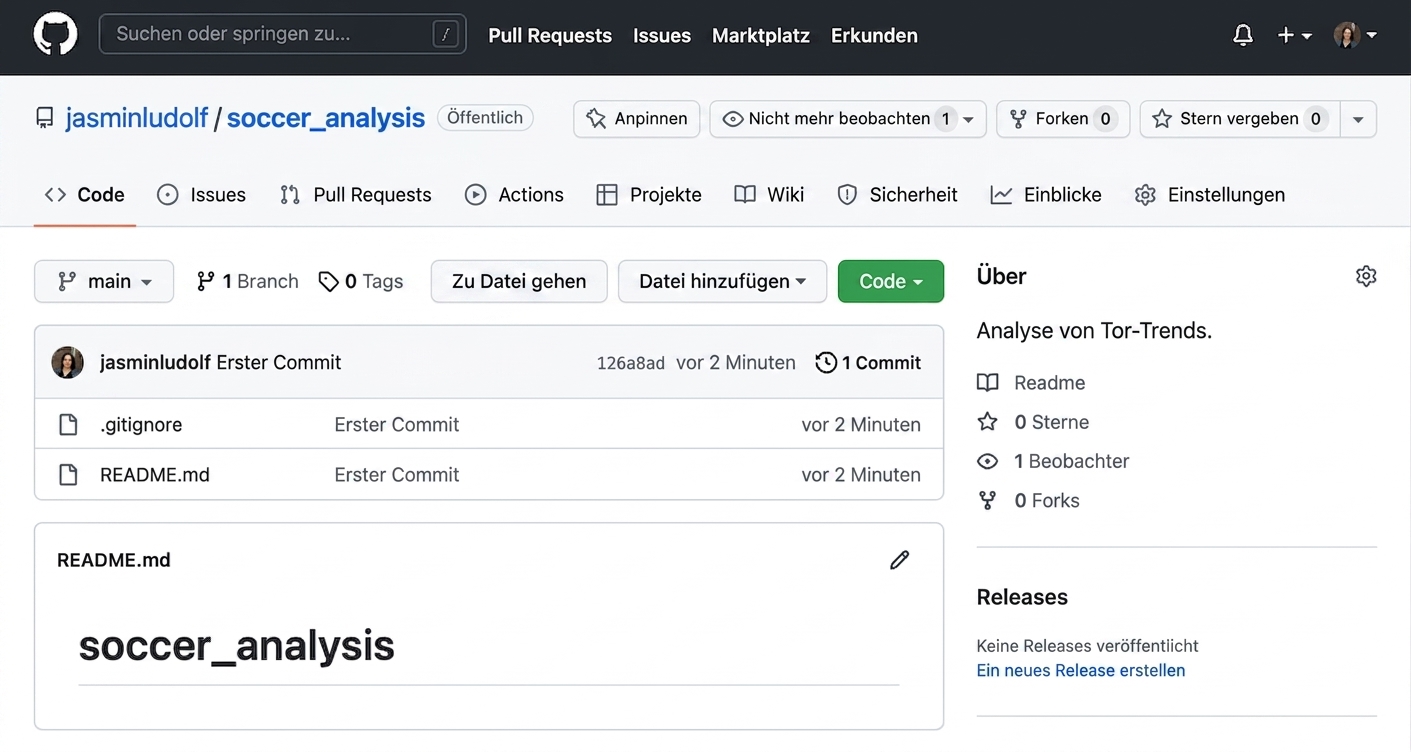Click 'Ein neues Release erstellen' link
The image size is (1411, 752).
click(1081, 671)
